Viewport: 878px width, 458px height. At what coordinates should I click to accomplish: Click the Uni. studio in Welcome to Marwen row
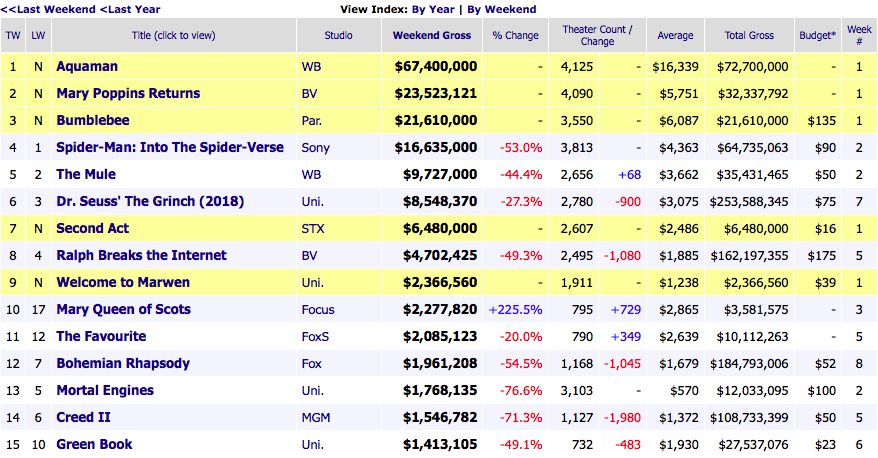tap(312, 282)
